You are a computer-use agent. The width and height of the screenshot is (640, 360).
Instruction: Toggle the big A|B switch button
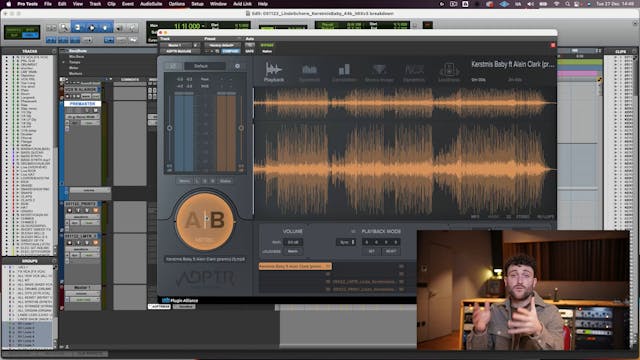(x=205, y=221)
